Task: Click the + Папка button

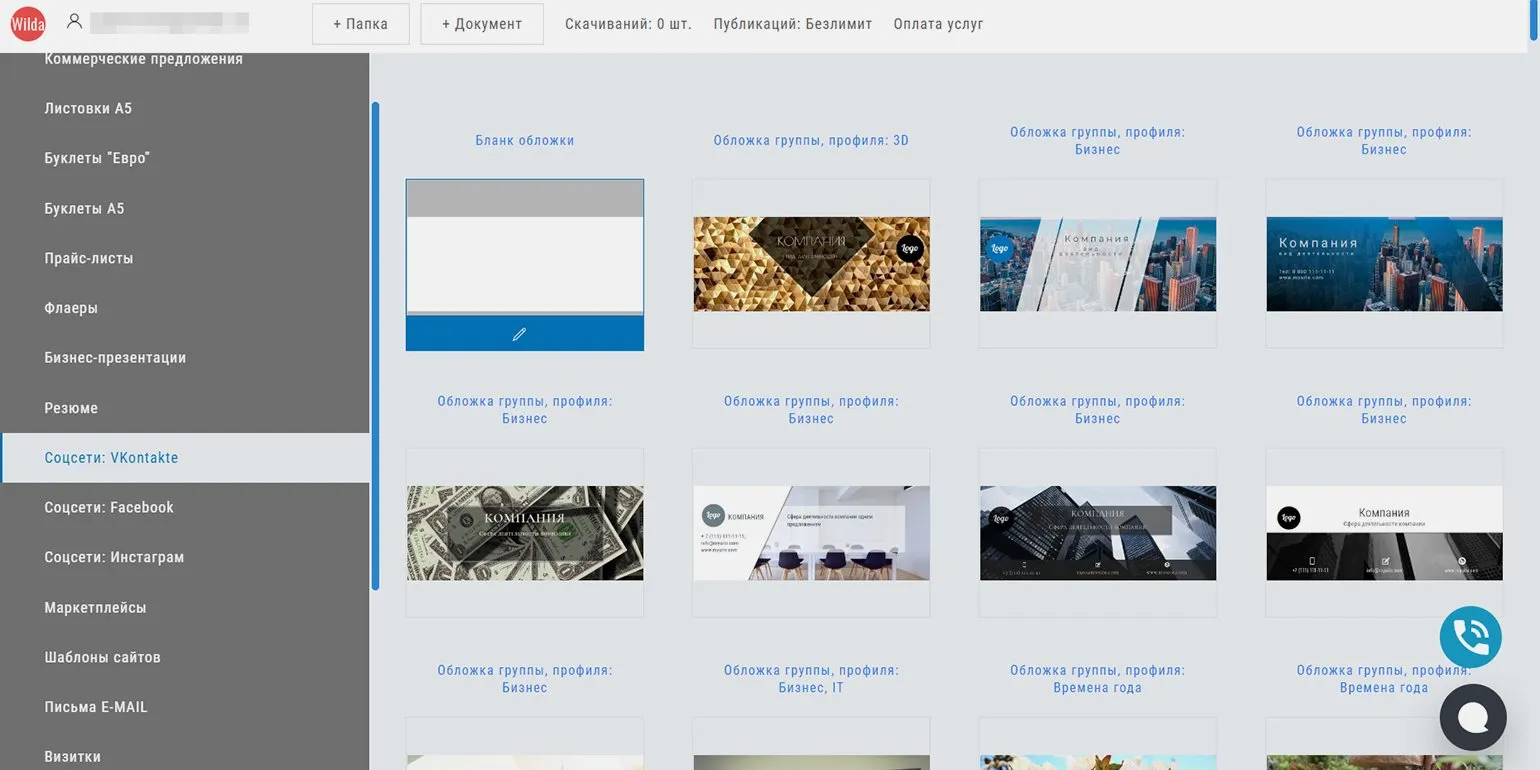Action: 360,24
